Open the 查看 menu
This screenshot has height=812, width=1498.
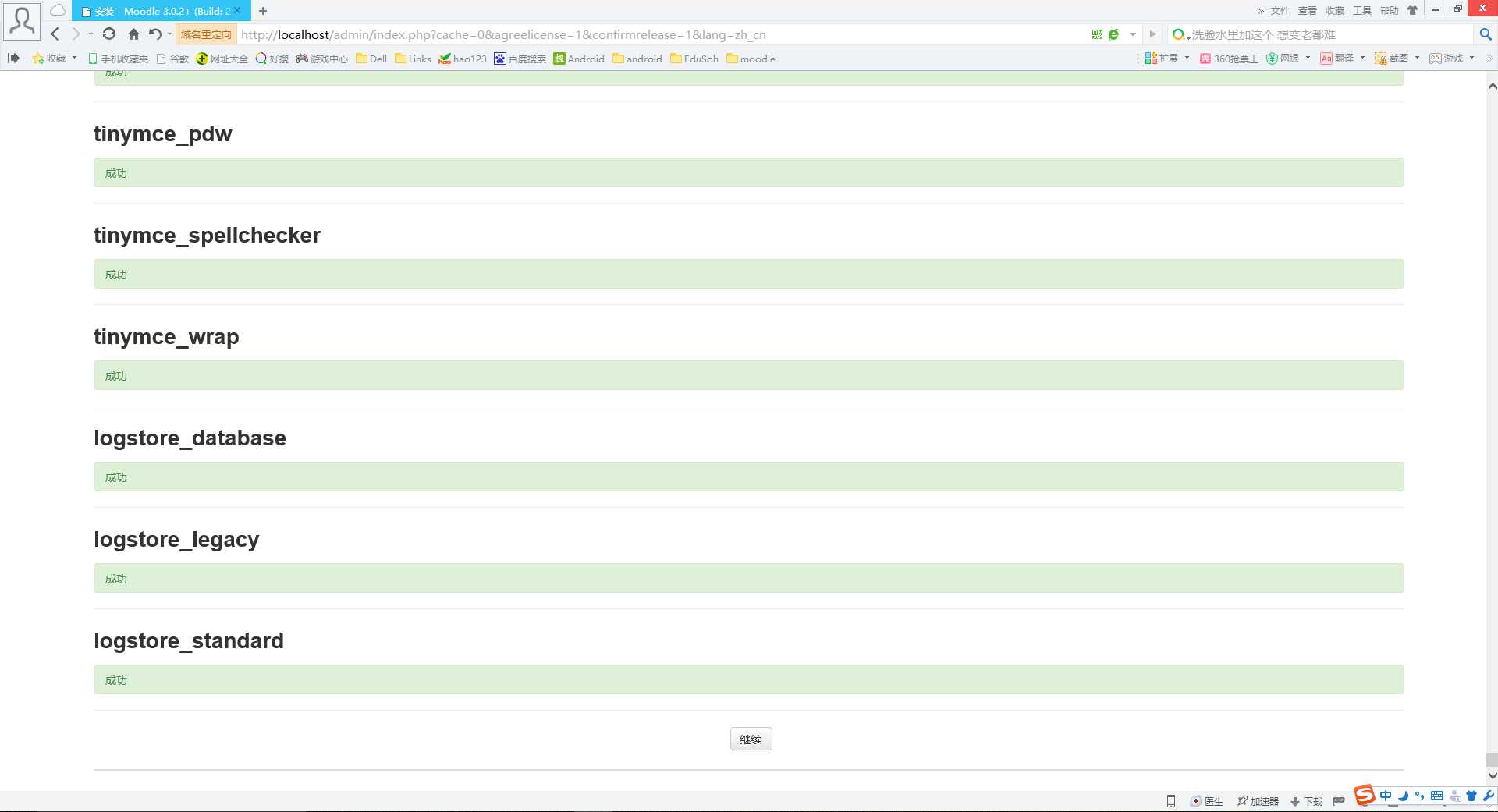(1307, 11)
